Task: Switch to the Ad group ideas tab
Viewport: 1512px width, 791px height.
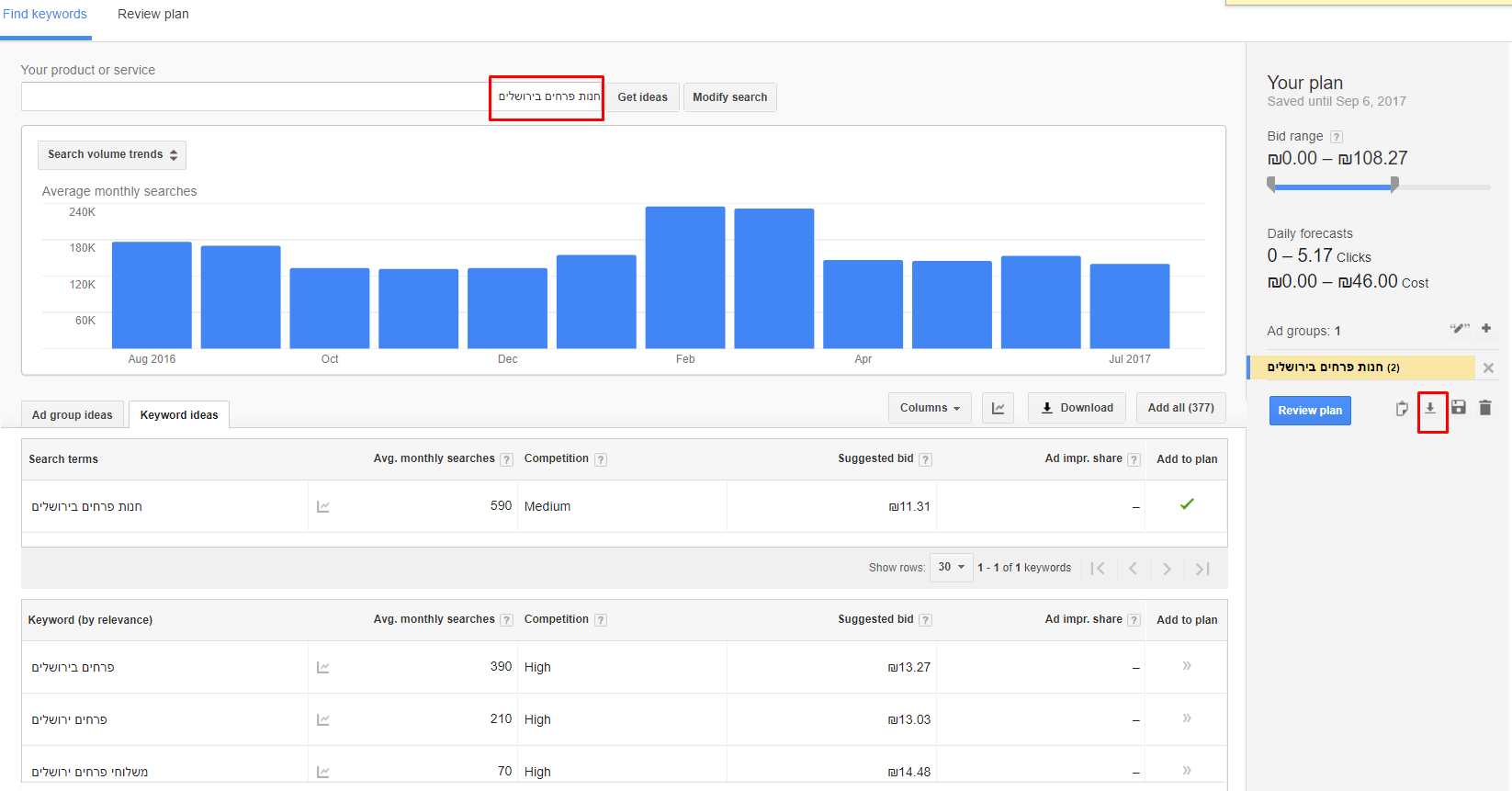Action: [x=73, y=415]
